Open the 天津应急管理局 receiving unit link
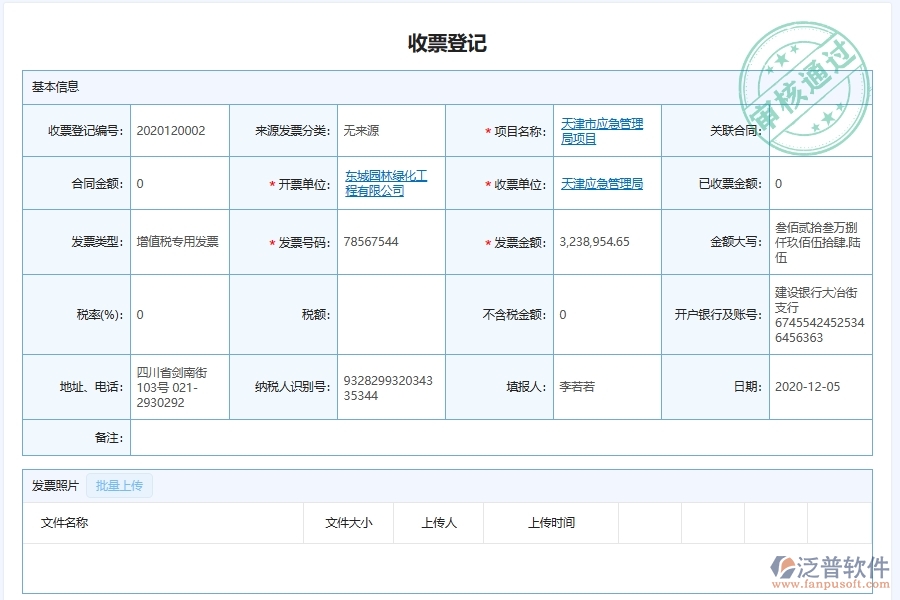The height and width of the screenshot is (600, 900). [602, 183]
